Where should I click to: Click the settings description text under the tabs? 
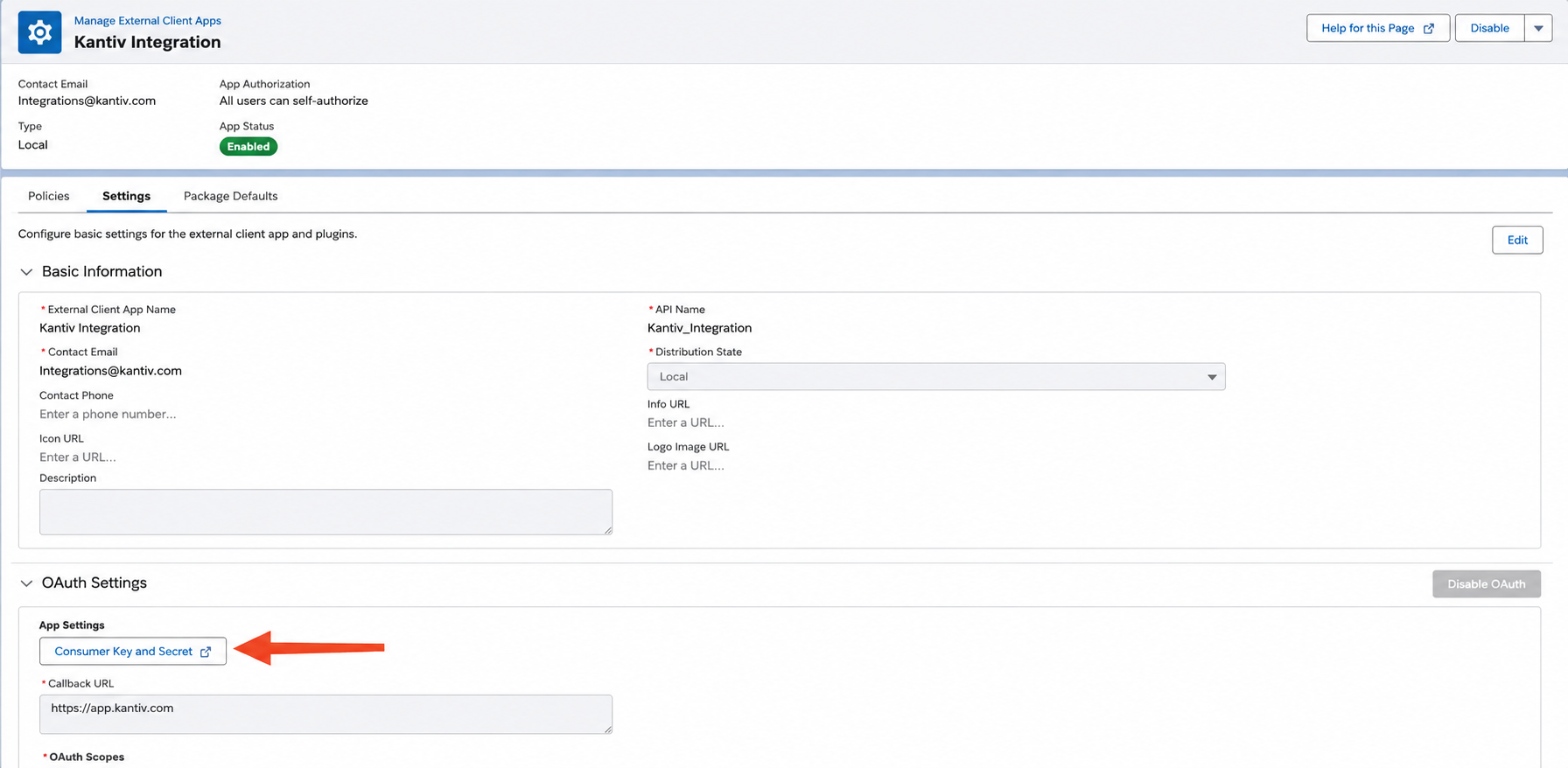coord(188,234)
